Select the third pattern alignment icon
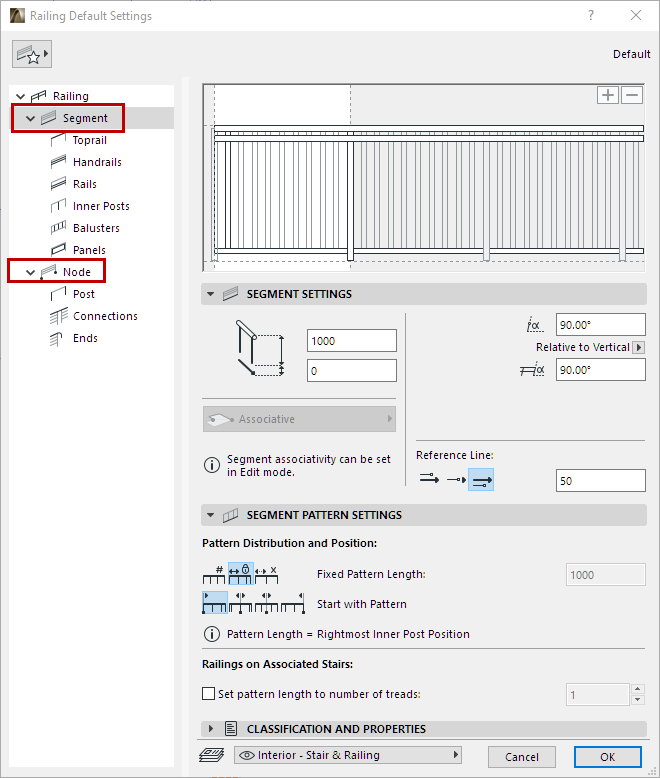Screen dimensions: 660x778 (x=266, y=603)
